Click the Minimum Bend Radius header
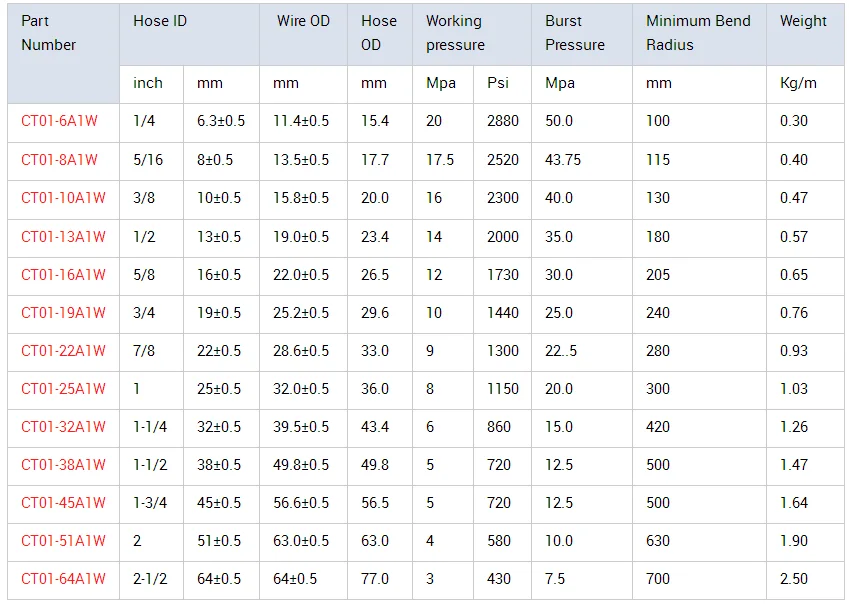This screenshot has width=849, height=606. click(698, 33)
